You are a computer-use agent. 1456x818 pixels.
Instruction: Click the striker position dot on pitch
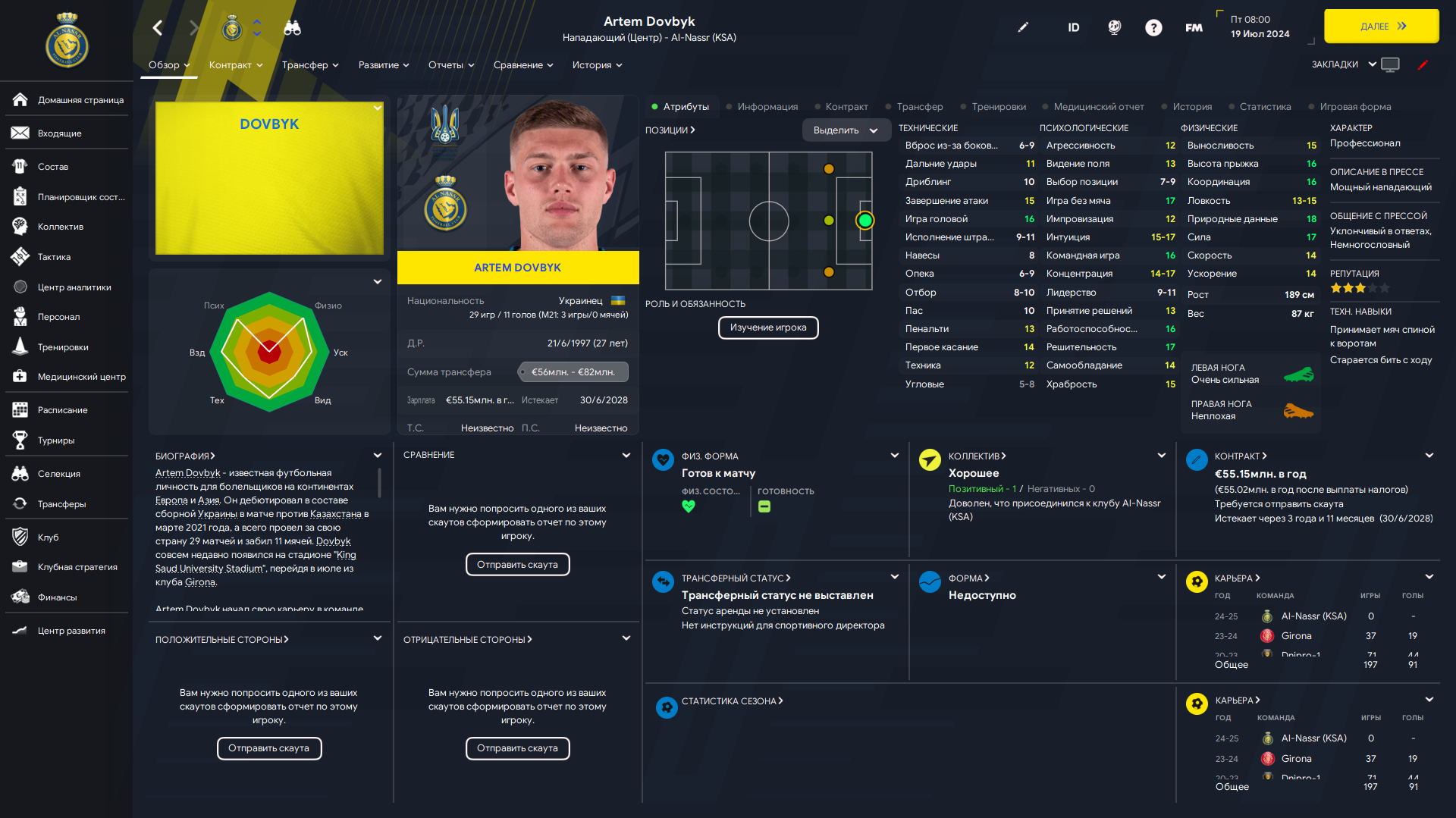(864, 221)
